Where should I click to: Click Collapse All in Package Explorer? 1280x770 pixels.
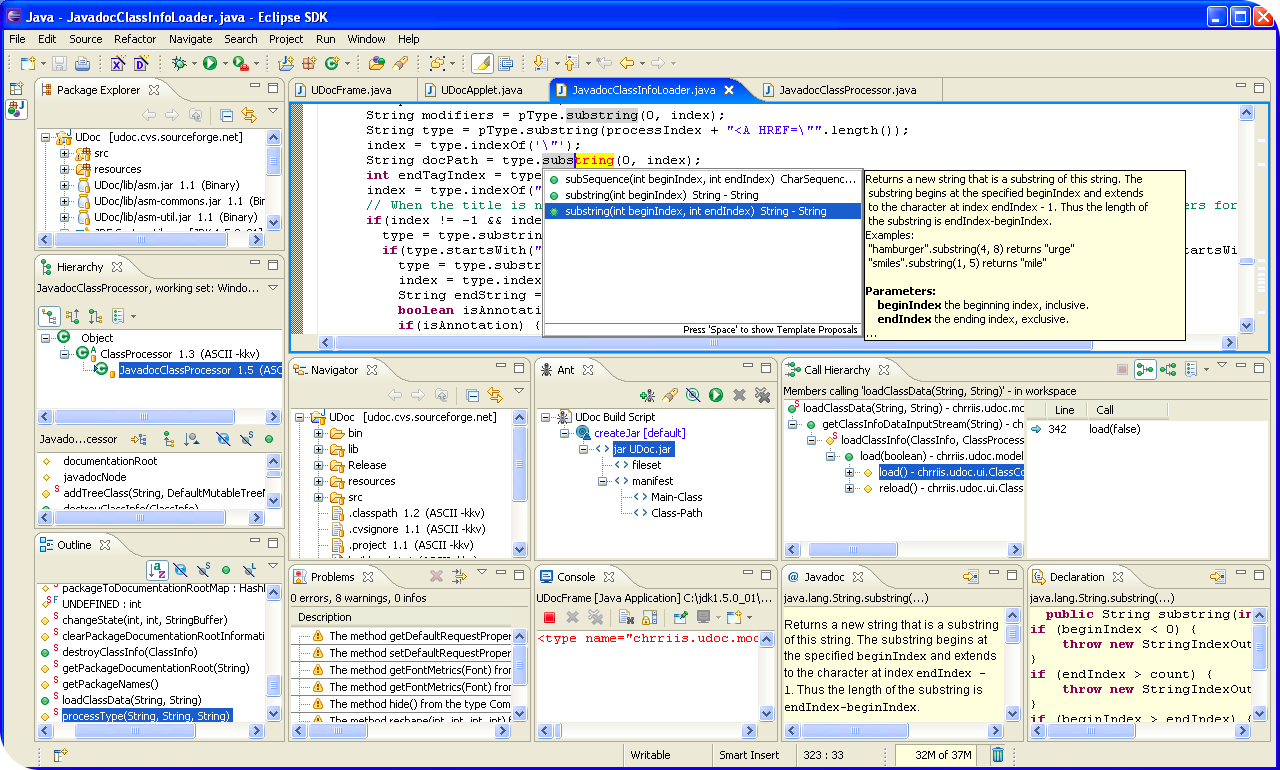[x=227, y=115]
